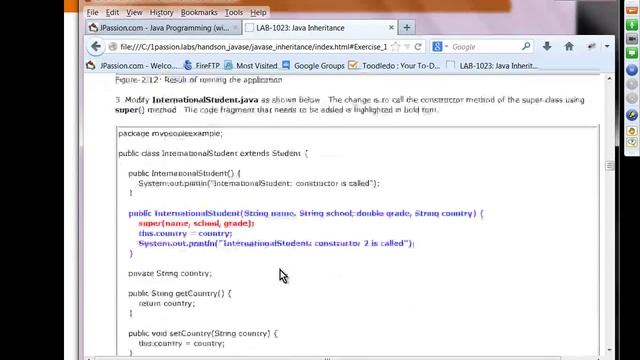Open URL history dropdown arrow
The height and width of the screenshot is (360, 640).
407,47
